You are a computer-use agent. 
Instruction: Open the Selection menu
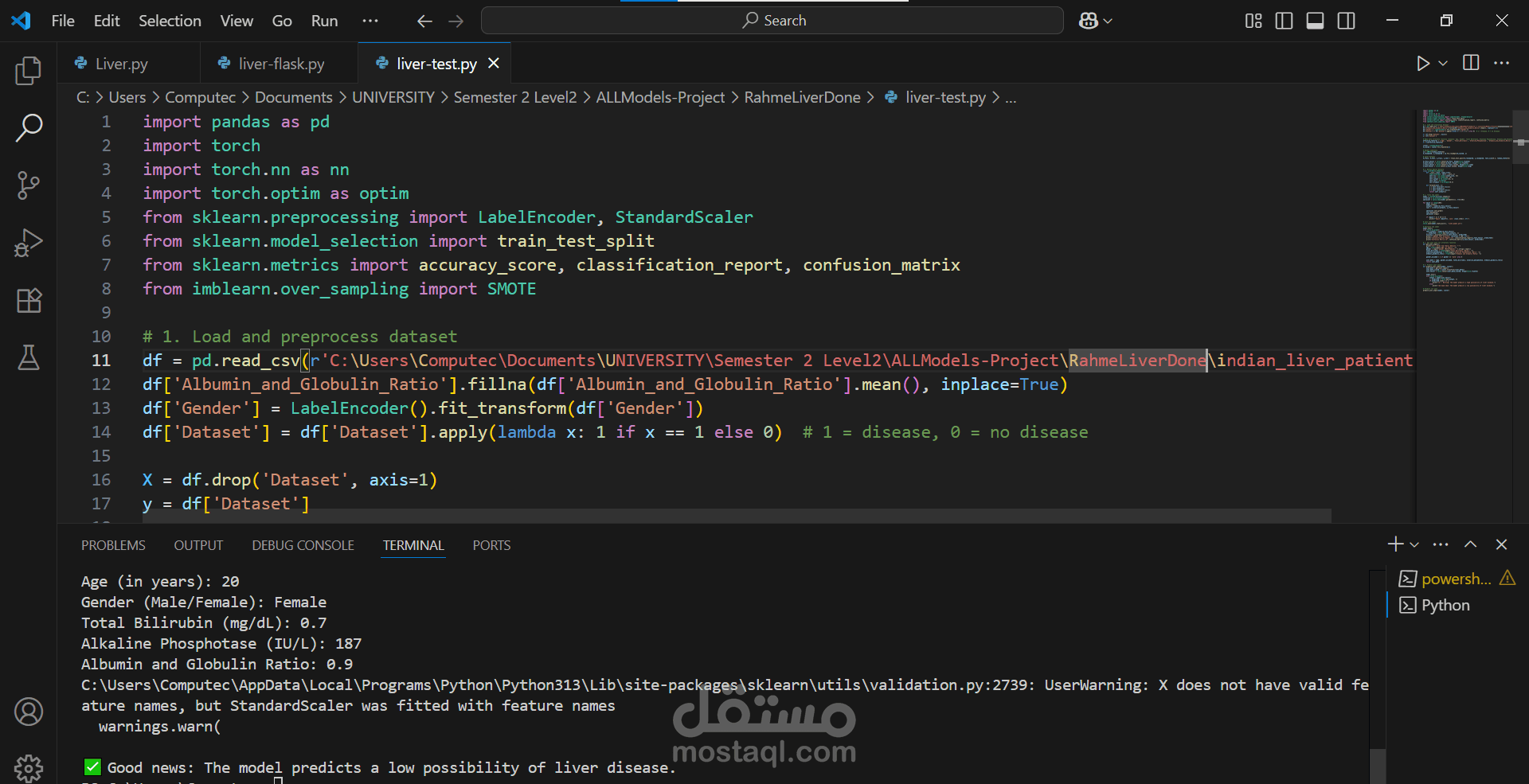pyautogui.click(x=170, y=21)
